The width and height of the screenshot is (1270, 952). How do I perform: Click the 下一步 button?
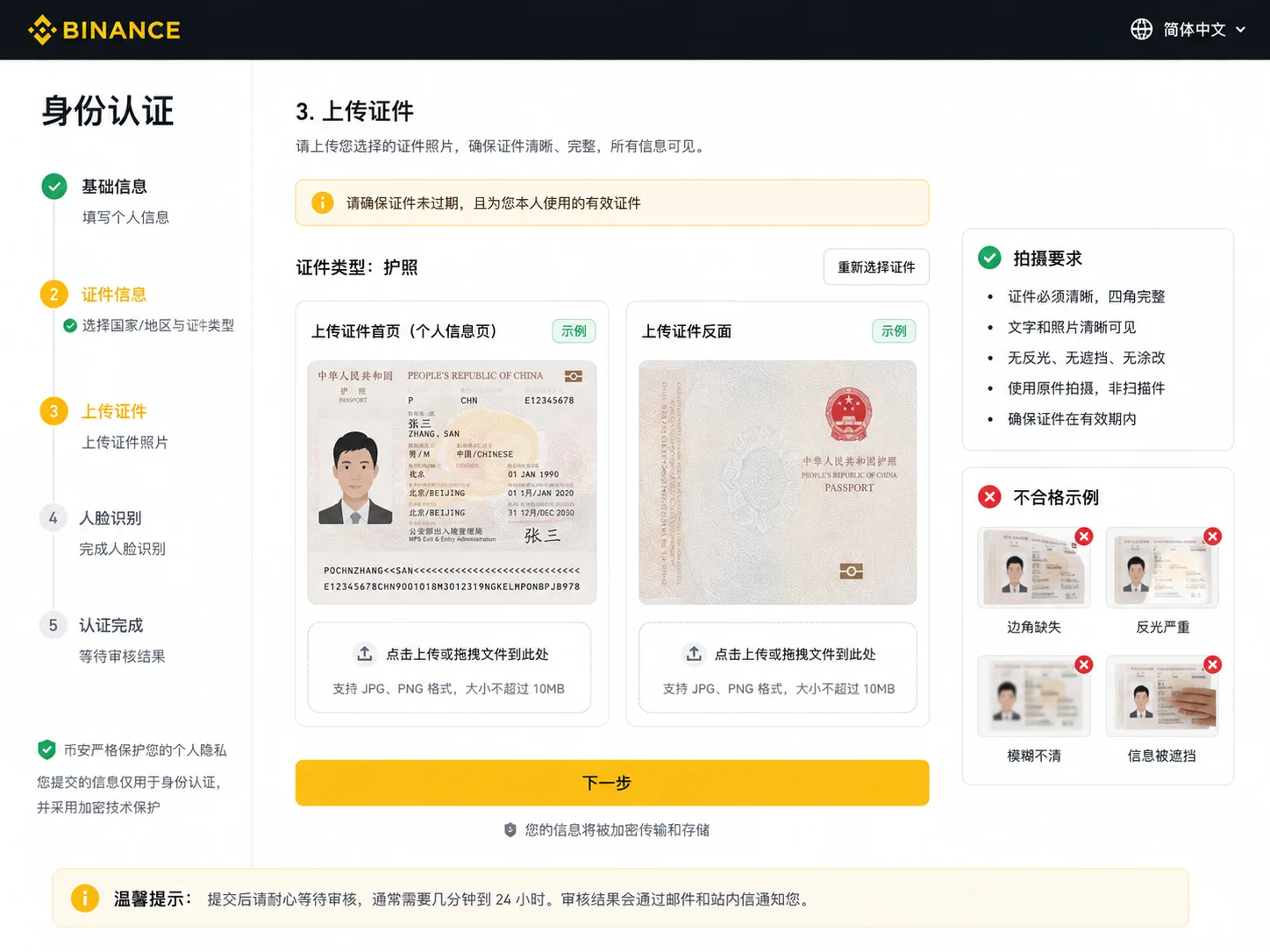612,783
